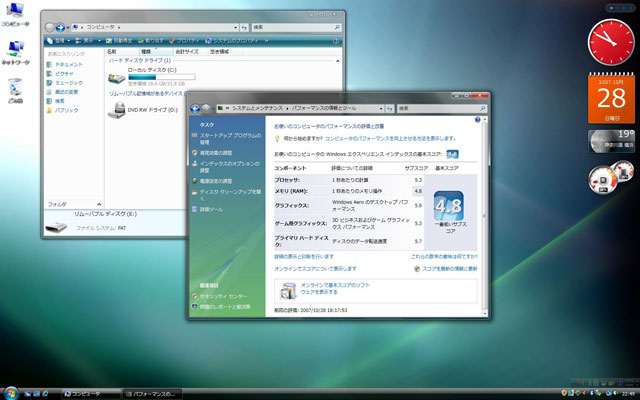
Task: Open help icon in Performance window
Action: tap(478, 120)
